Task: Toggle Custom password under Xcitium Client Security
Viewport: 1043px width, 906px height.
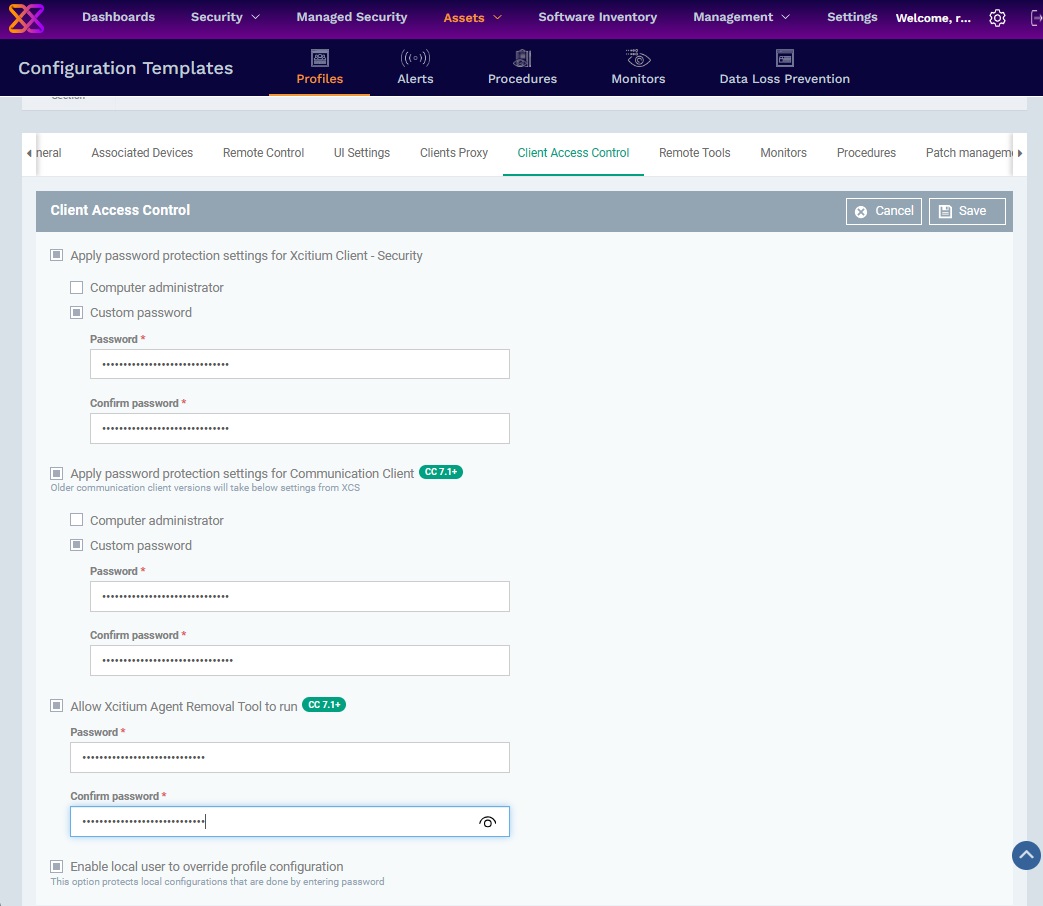Action: pyautogui.click(x=76, y=312)
